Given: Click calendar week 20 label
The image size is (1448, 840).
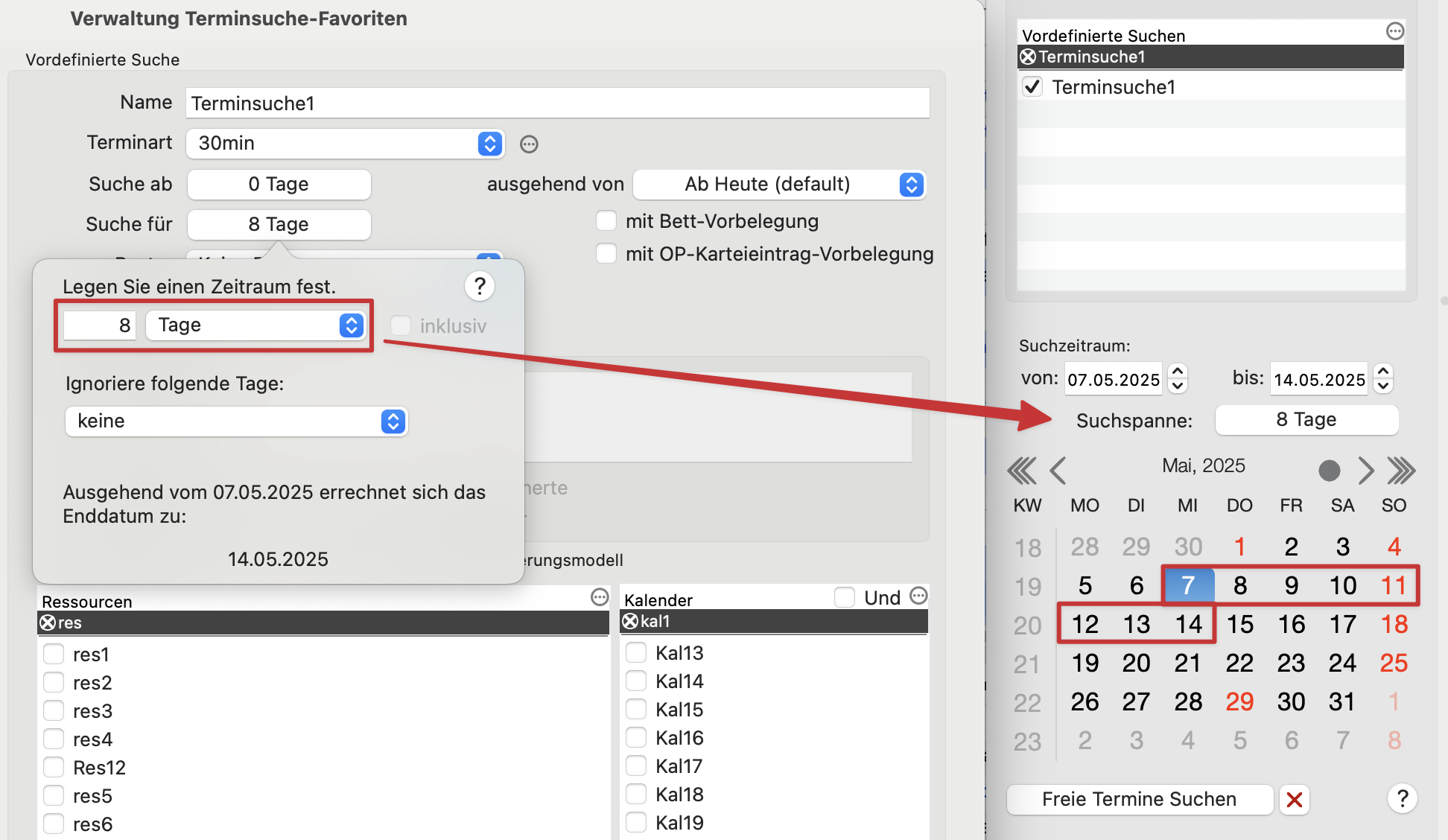Looking at the screenshot, I should tap(1027, 626).
